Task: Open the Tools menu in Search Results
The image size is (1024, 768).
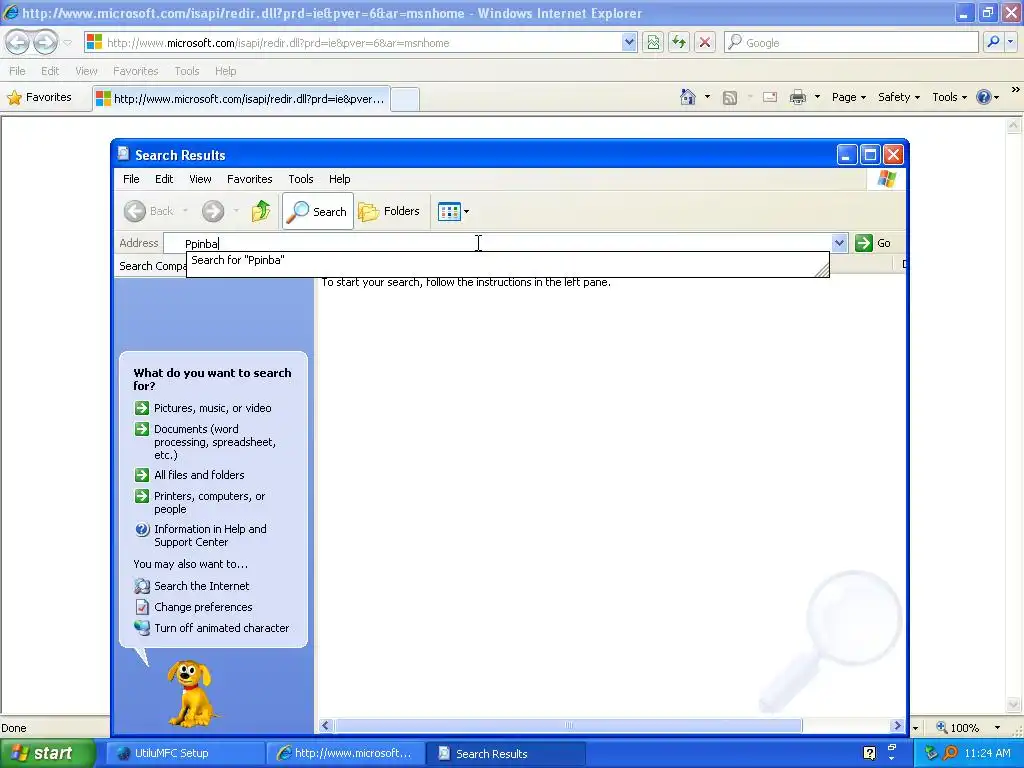Action: click(301, 179)
